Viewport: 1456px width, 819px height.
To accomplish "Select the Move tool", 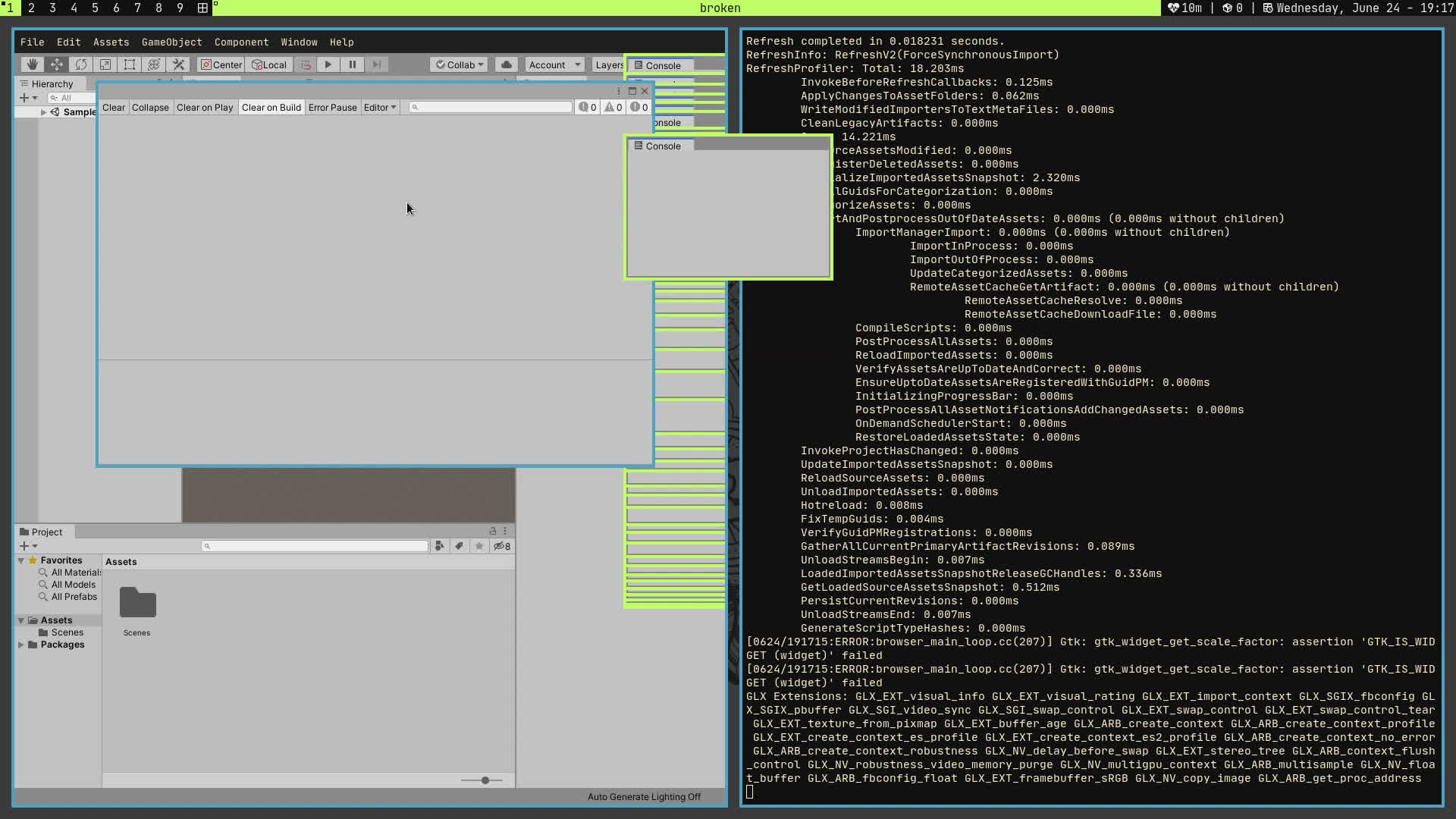I will [56, 64].
